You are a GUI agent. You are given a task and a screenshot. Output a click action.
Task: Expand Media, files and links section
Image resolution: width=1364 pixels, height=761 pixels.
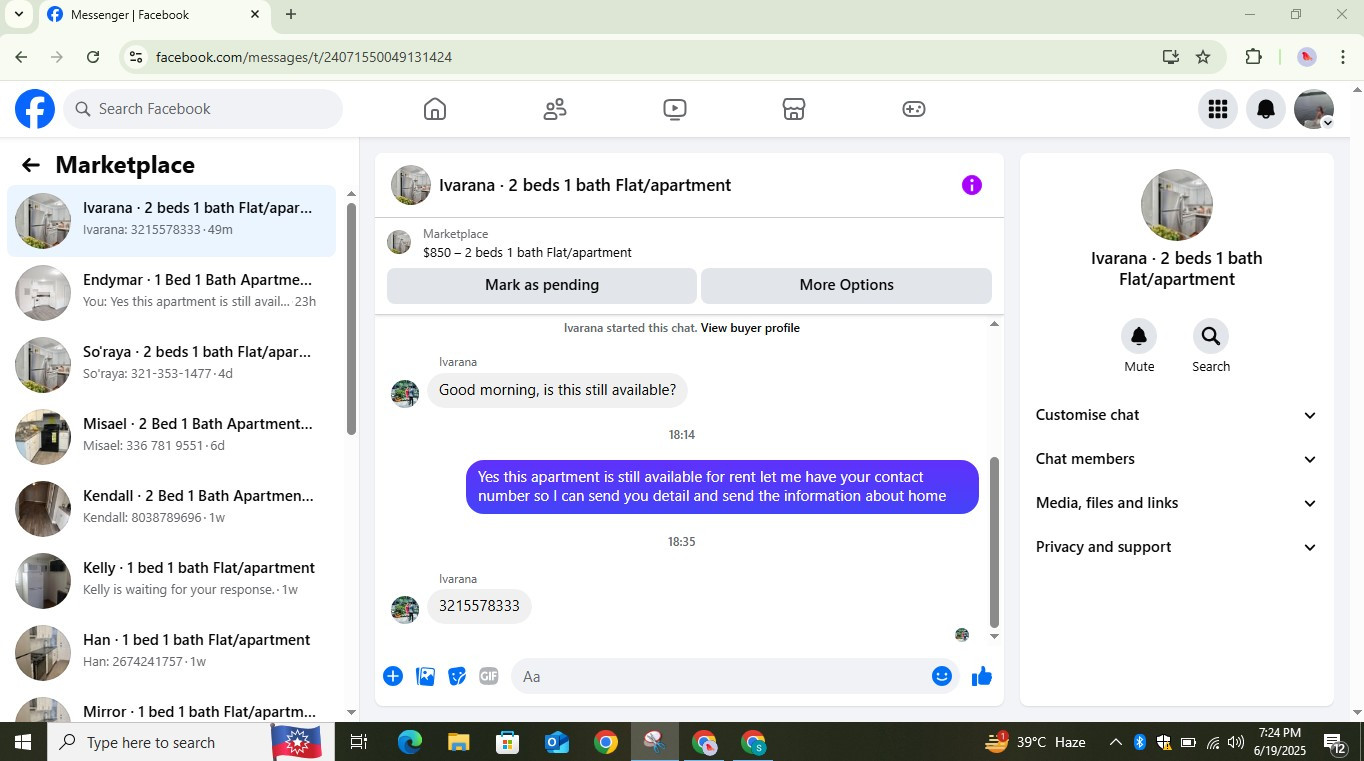click(x=1176, y=503)
